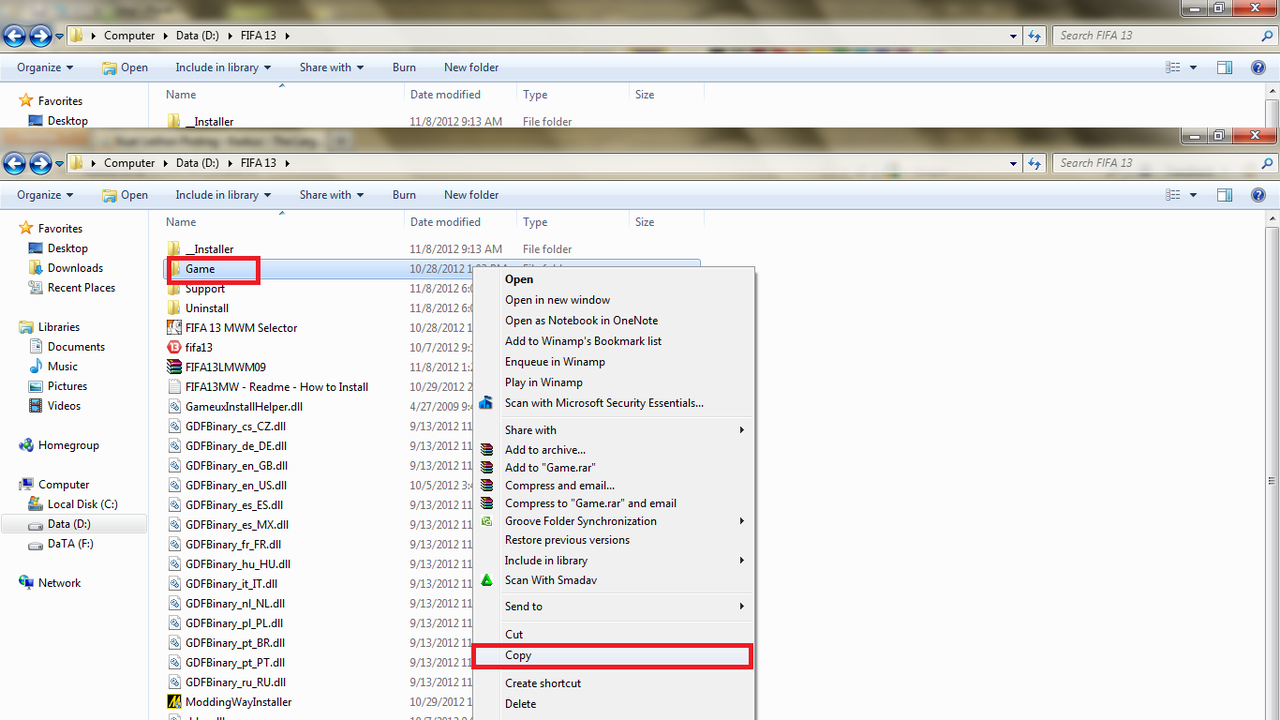Screen dimensions: 1280x720
Task: Create New folder from front window toolbar
Action: pos(471,195)
